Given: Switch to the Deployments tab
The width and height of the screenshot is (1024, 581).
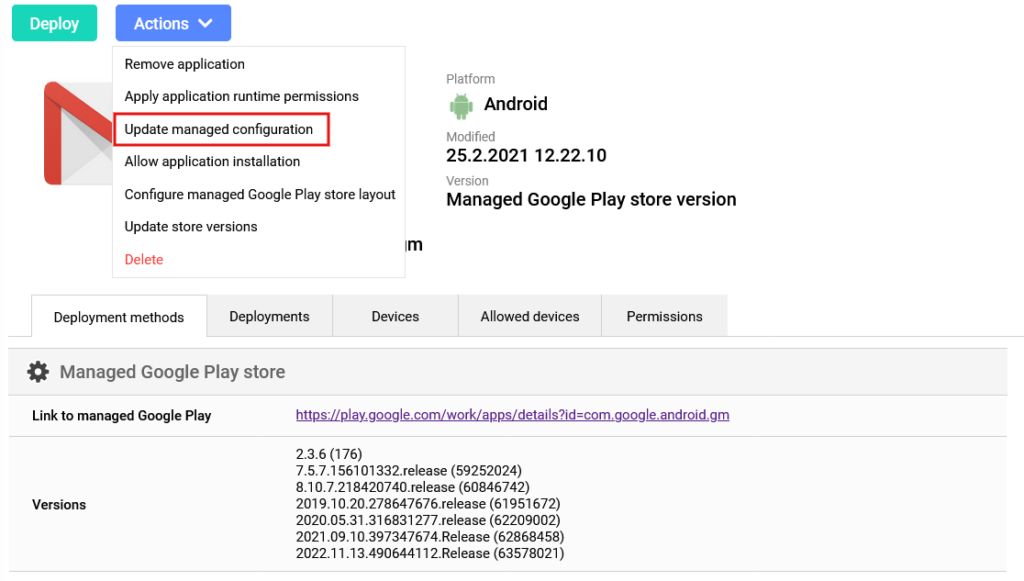Looking at the screenshot, I should pos(269,316).
